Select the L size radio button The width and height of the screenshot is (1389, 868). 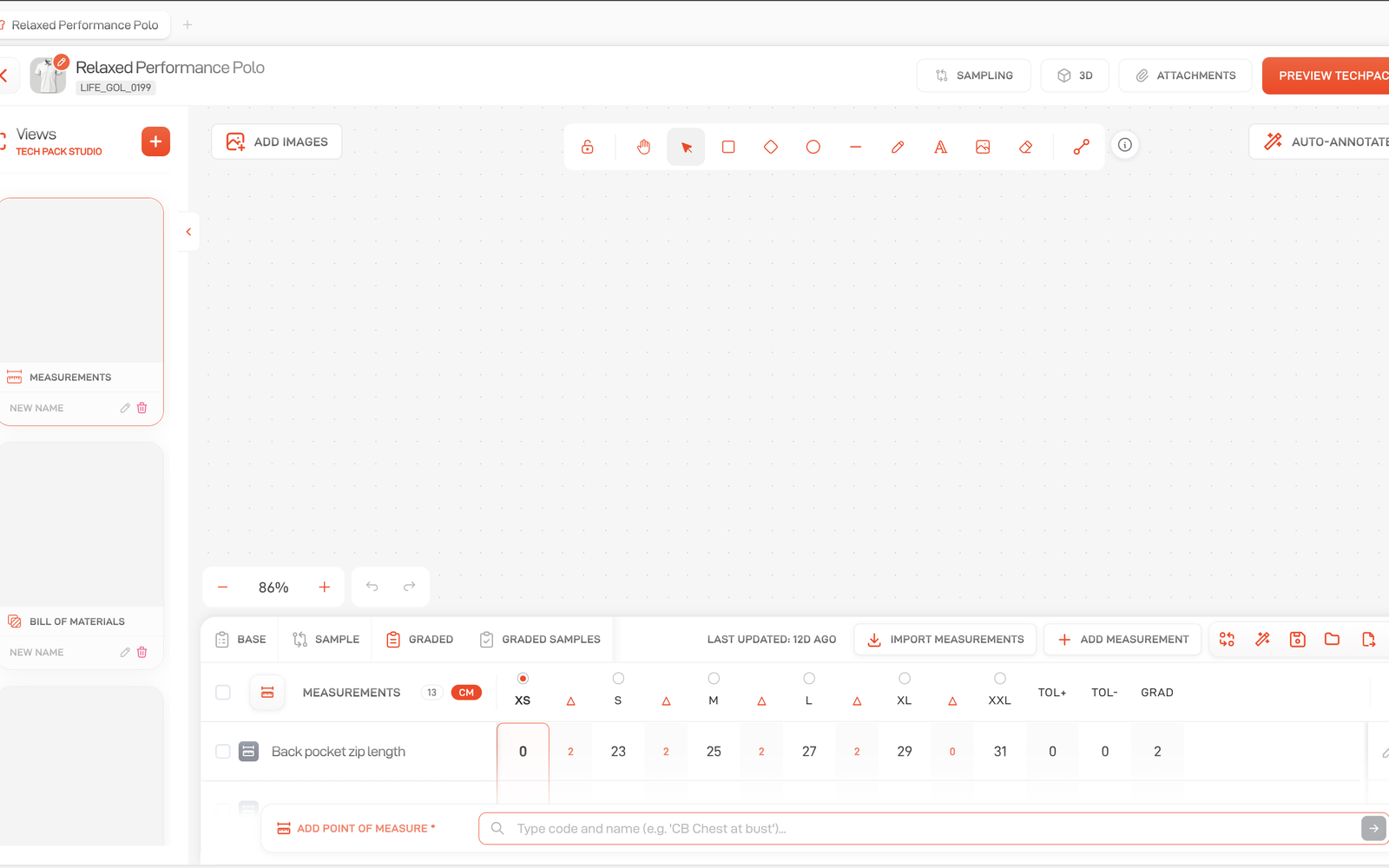(x=809, y=678)
